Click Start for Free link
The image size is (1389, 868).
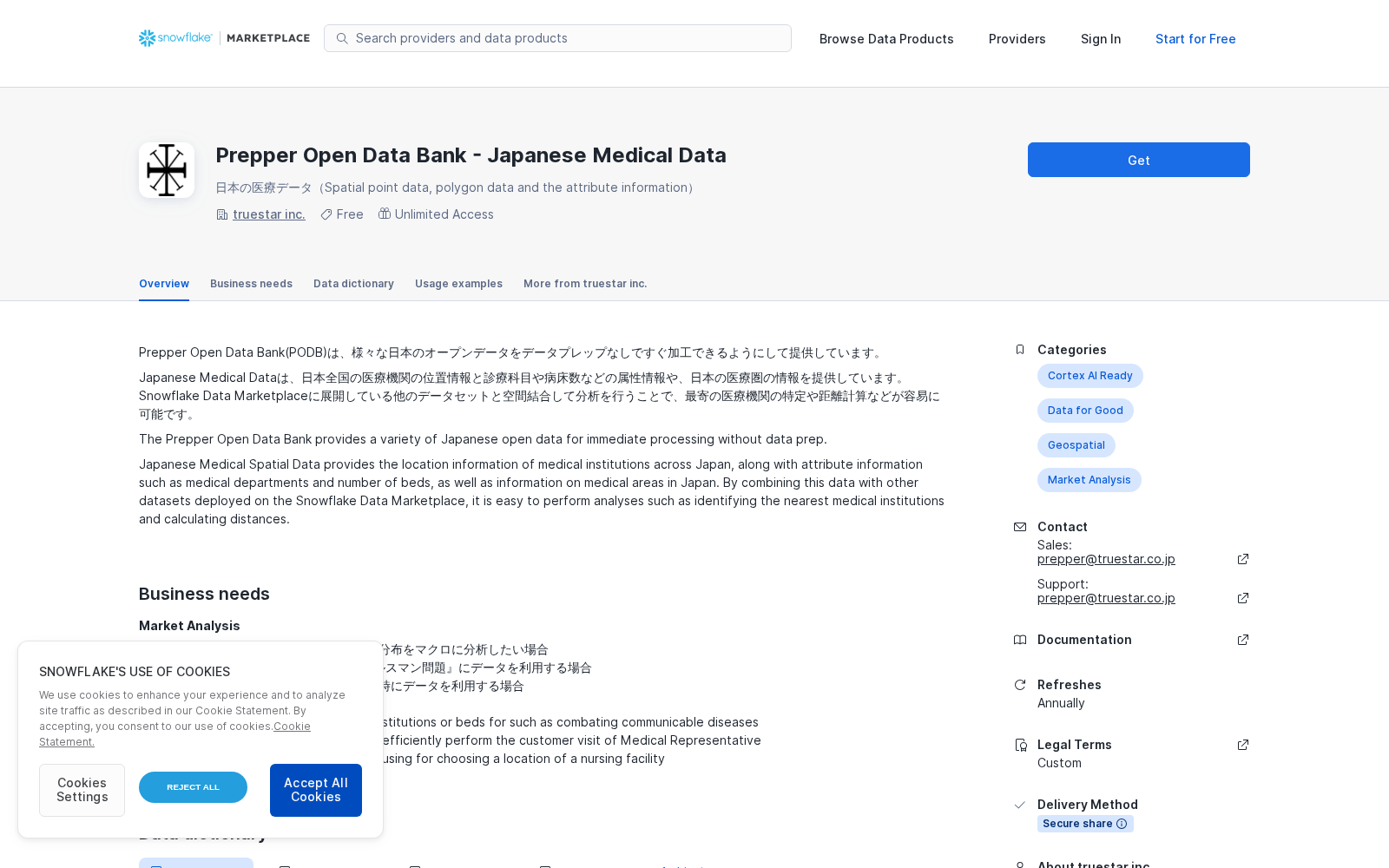(1195, 39)
